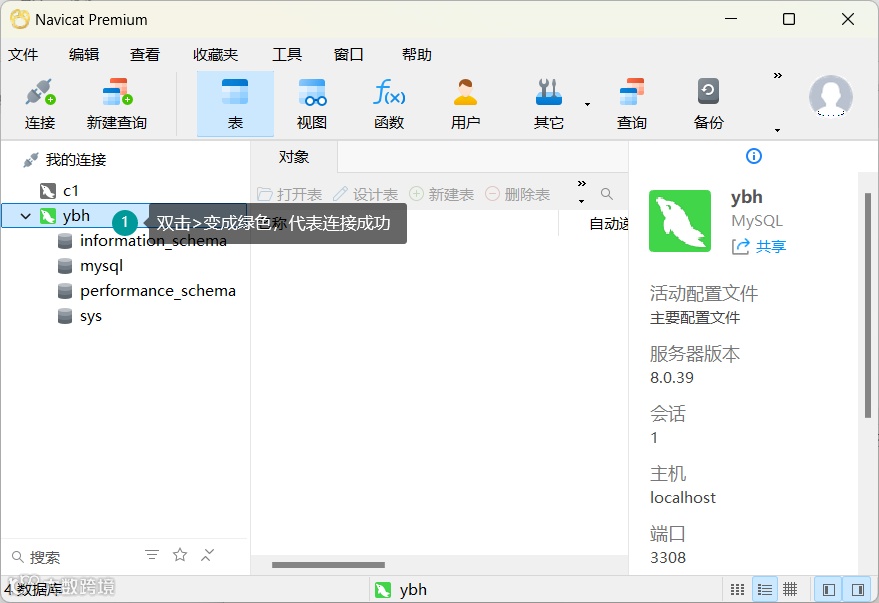Screen dimensions: 879x603
Task: Toggle the right information pane visibility
Action: (x=857, y=590)
